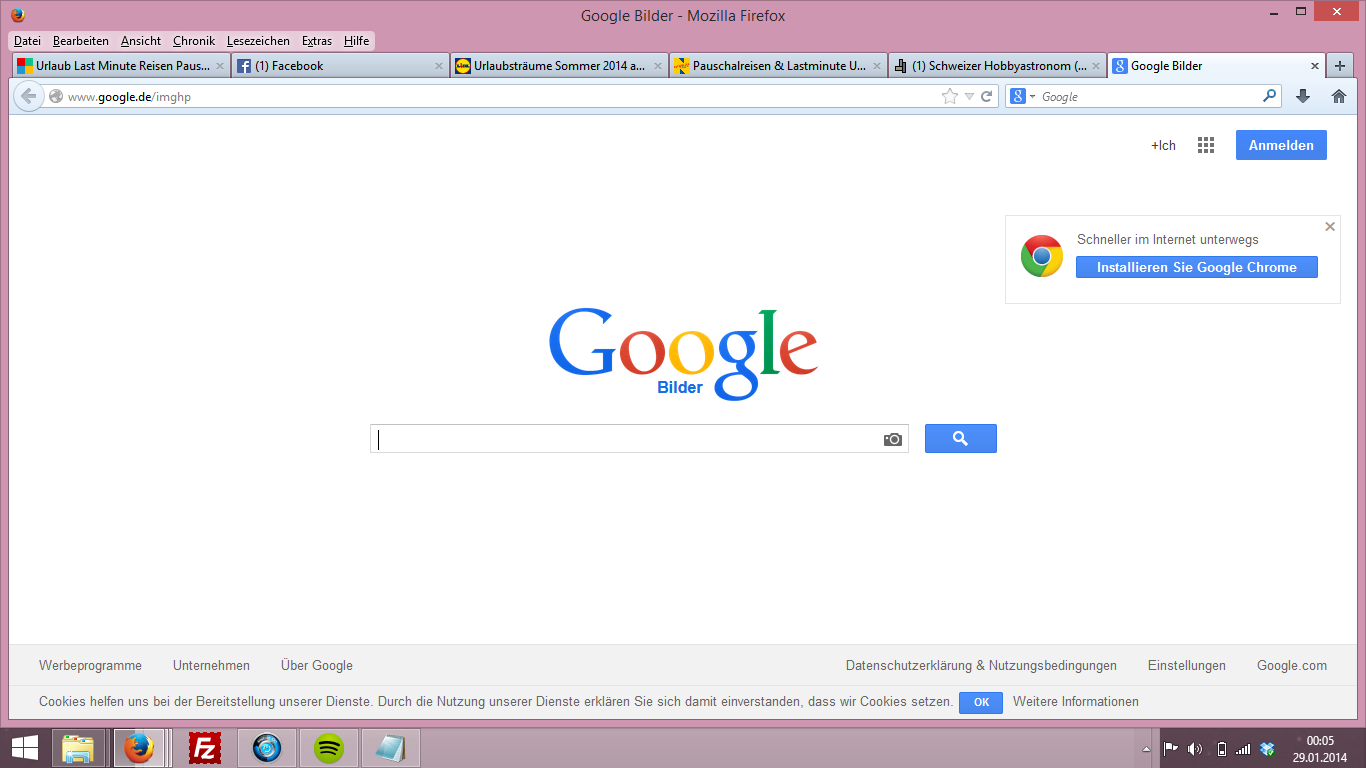Open the bookmarks dropdown arrow beside the star

tap(969, 97)
